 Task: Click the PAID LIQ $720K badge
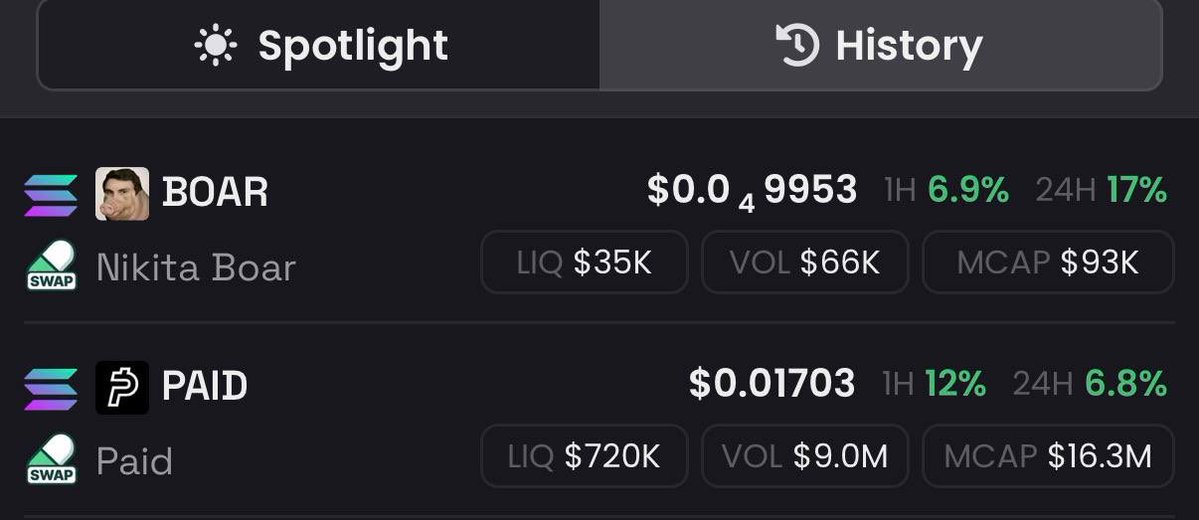584,456
